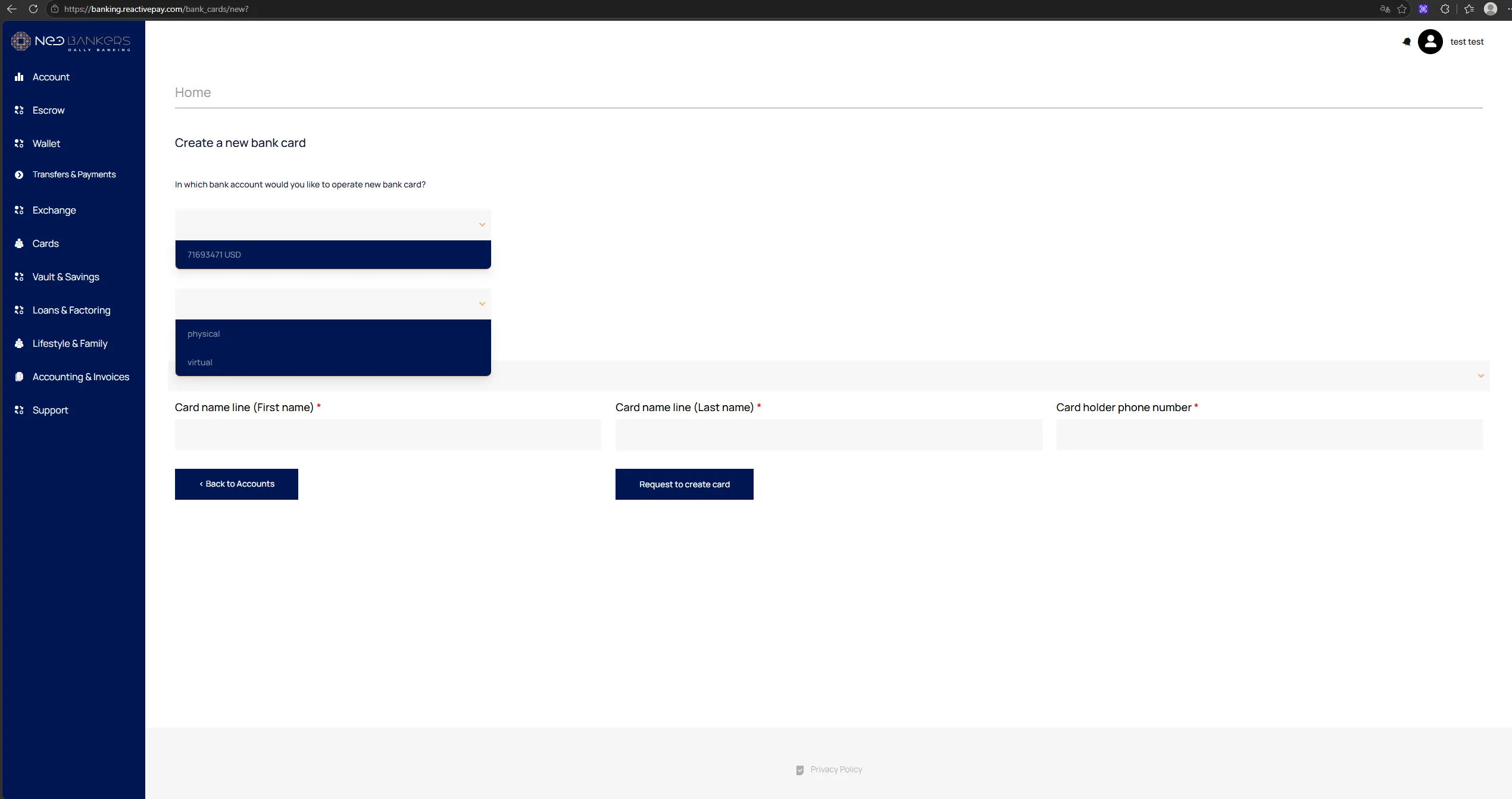This screenshot has width=1512, height=799.
Task: Open Lifestyle & Family menu item
Action: tap(70, 343)
